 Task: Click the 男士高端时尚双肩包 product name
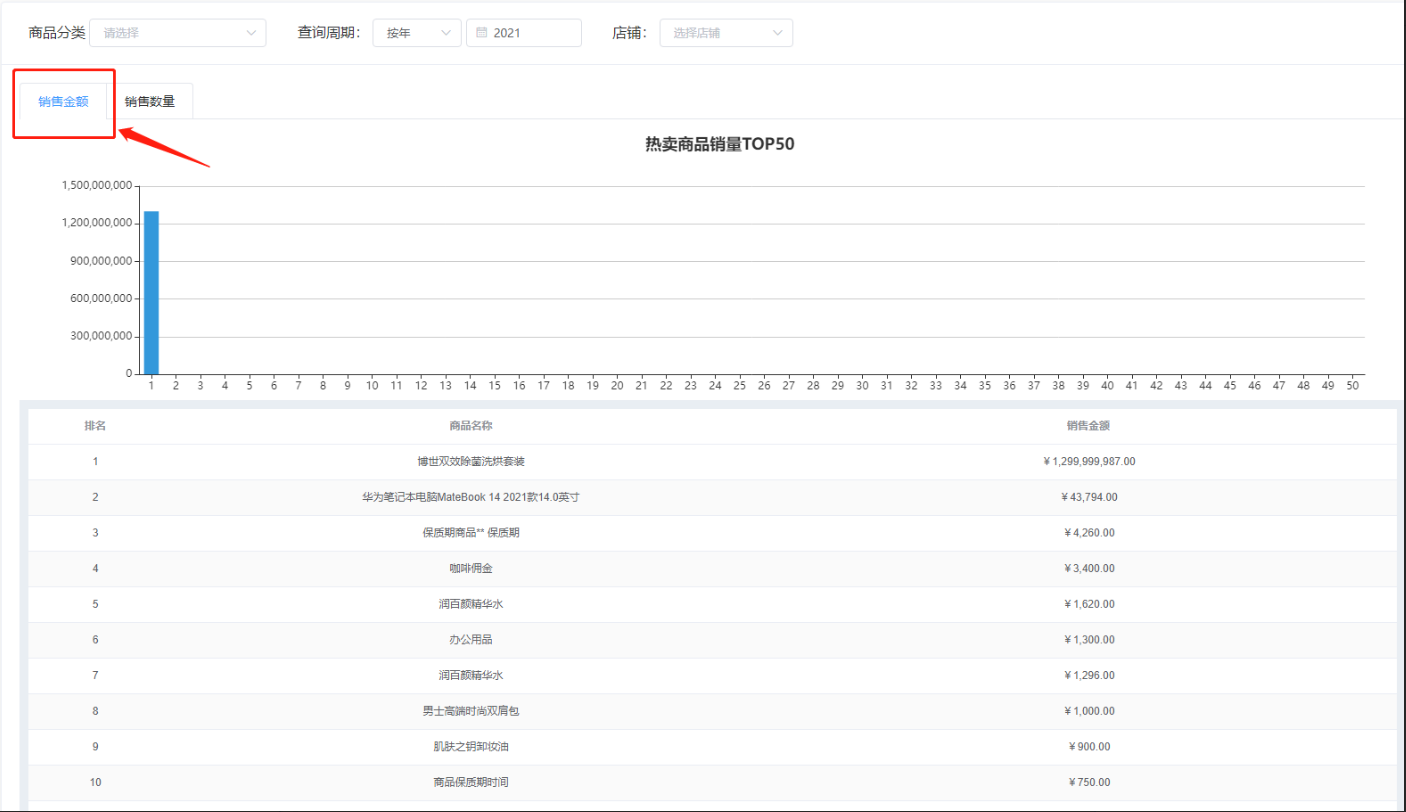(x=471, y=711)
